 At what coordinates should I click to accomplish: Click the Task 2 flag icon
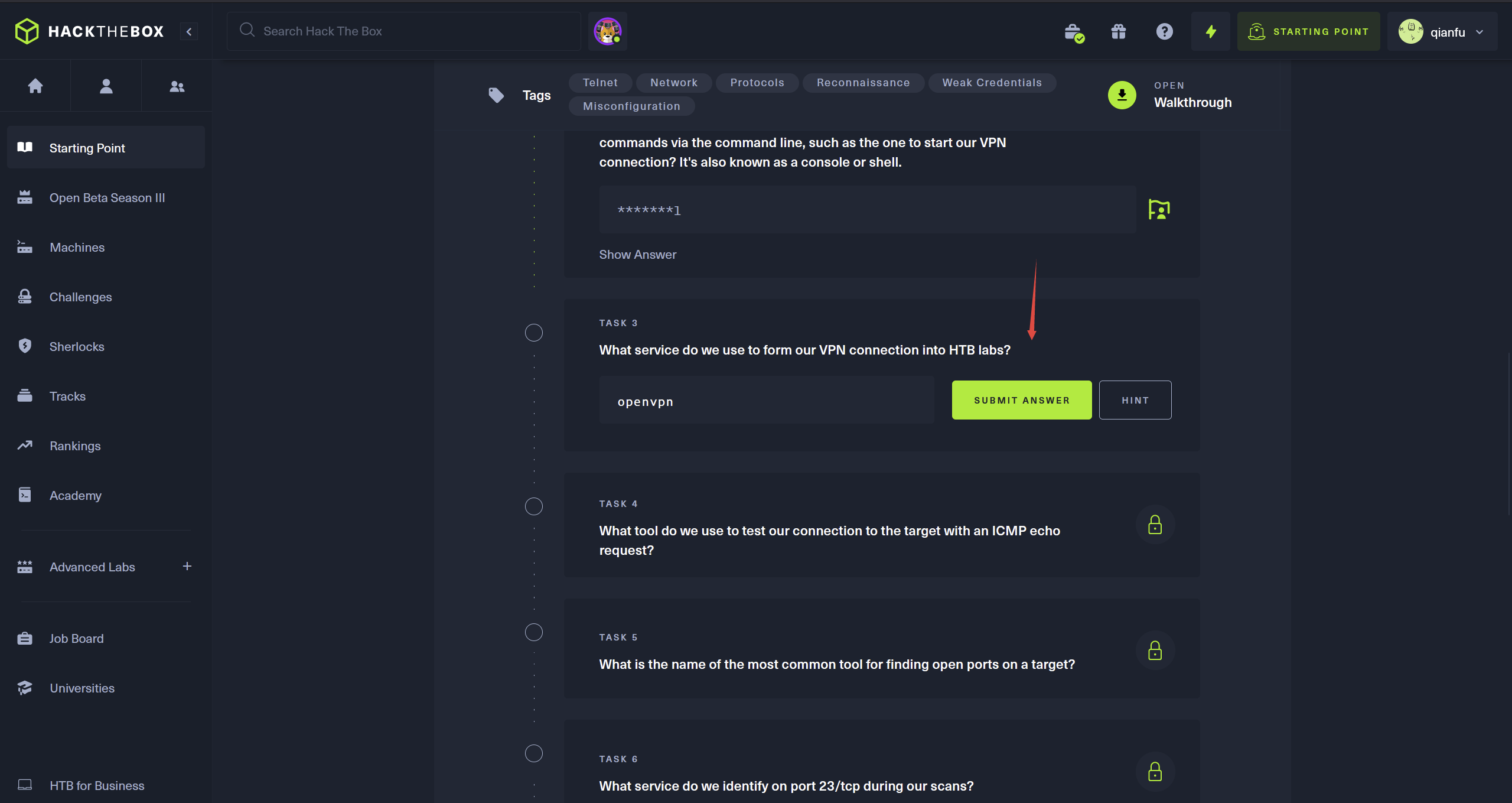click(1159, 209)
